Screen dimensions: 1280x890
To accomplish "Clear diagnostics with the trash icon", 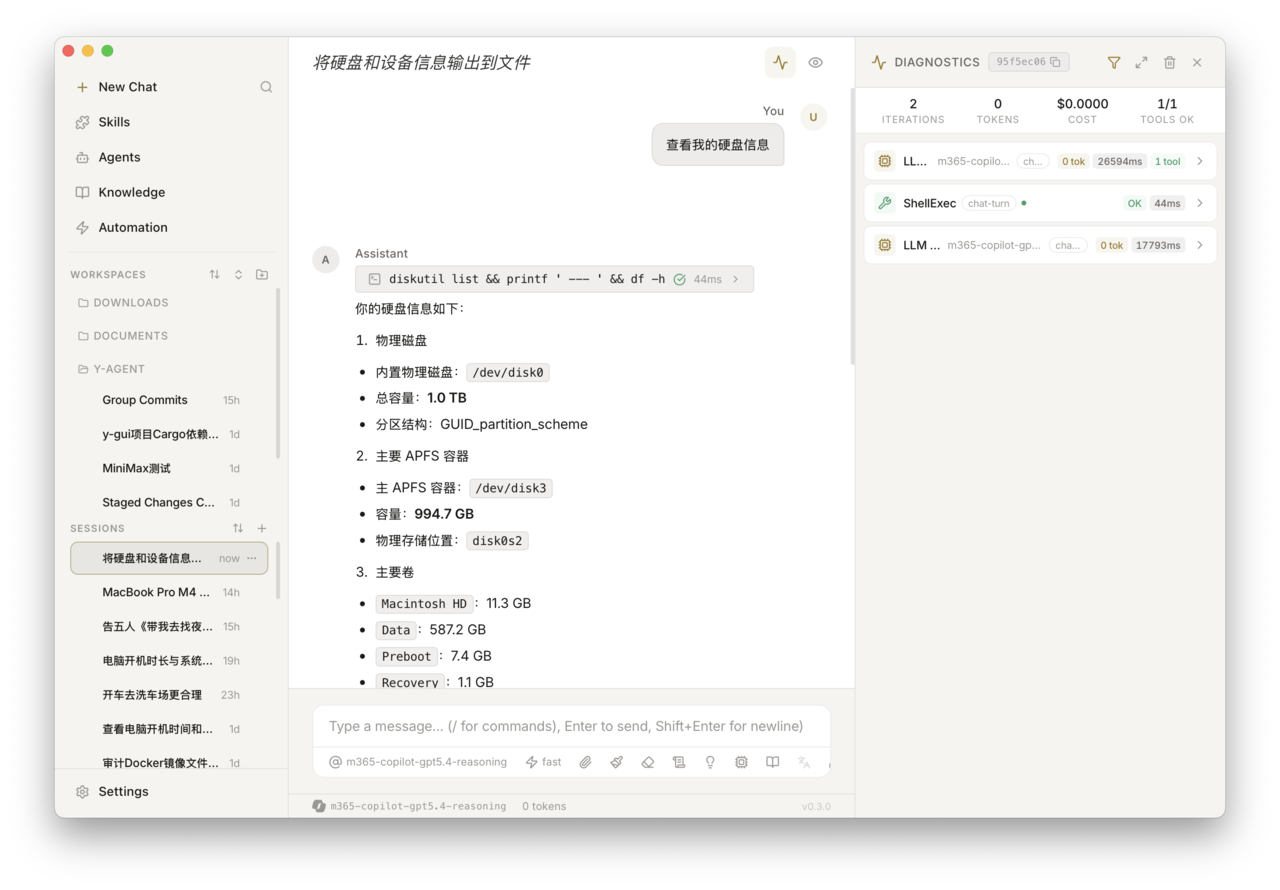I will pyautogui.click(x=1169, y=62).
